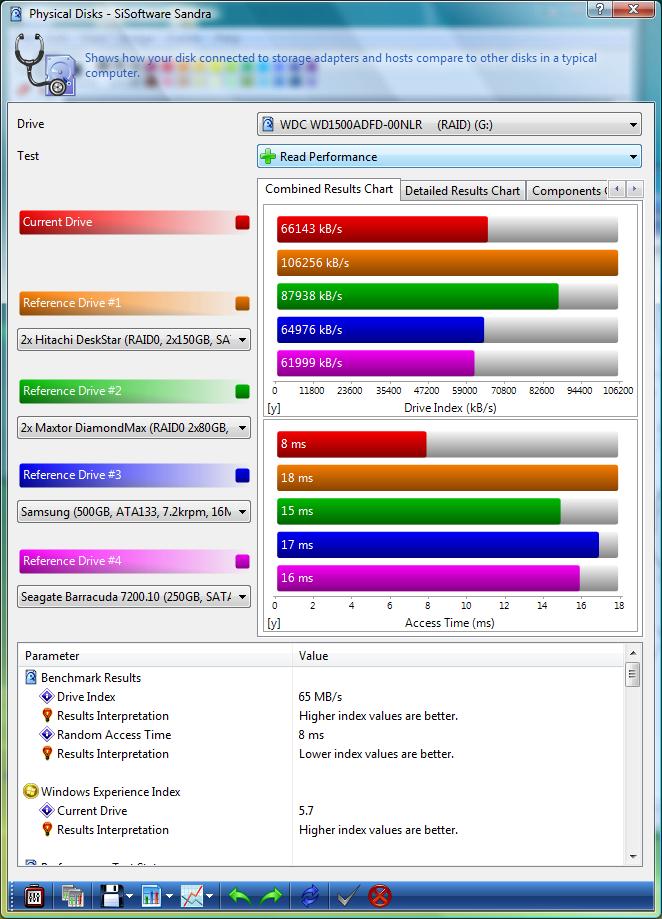Click the Parameter column header
Viewport: 662px width, 919px height.
(155, 655)
